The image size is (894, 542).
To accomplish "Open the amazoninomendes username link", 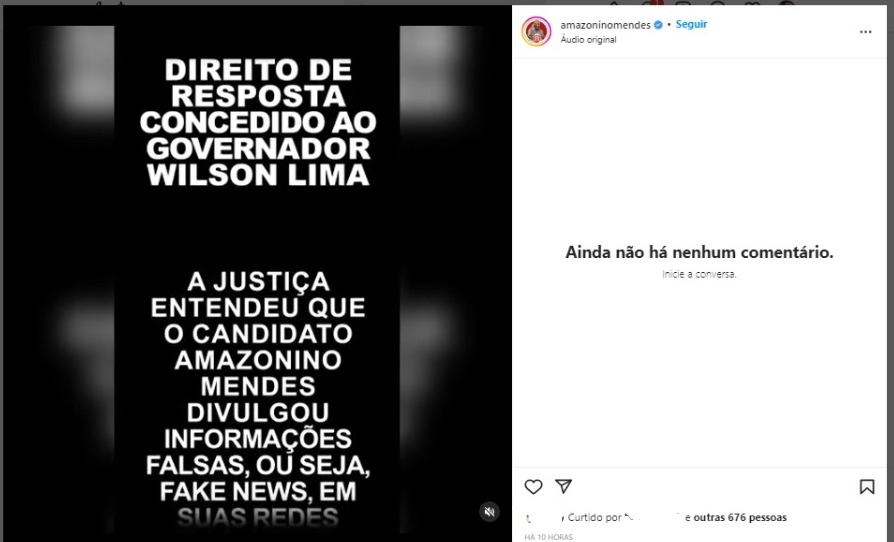I will click(x=606, y=25).
